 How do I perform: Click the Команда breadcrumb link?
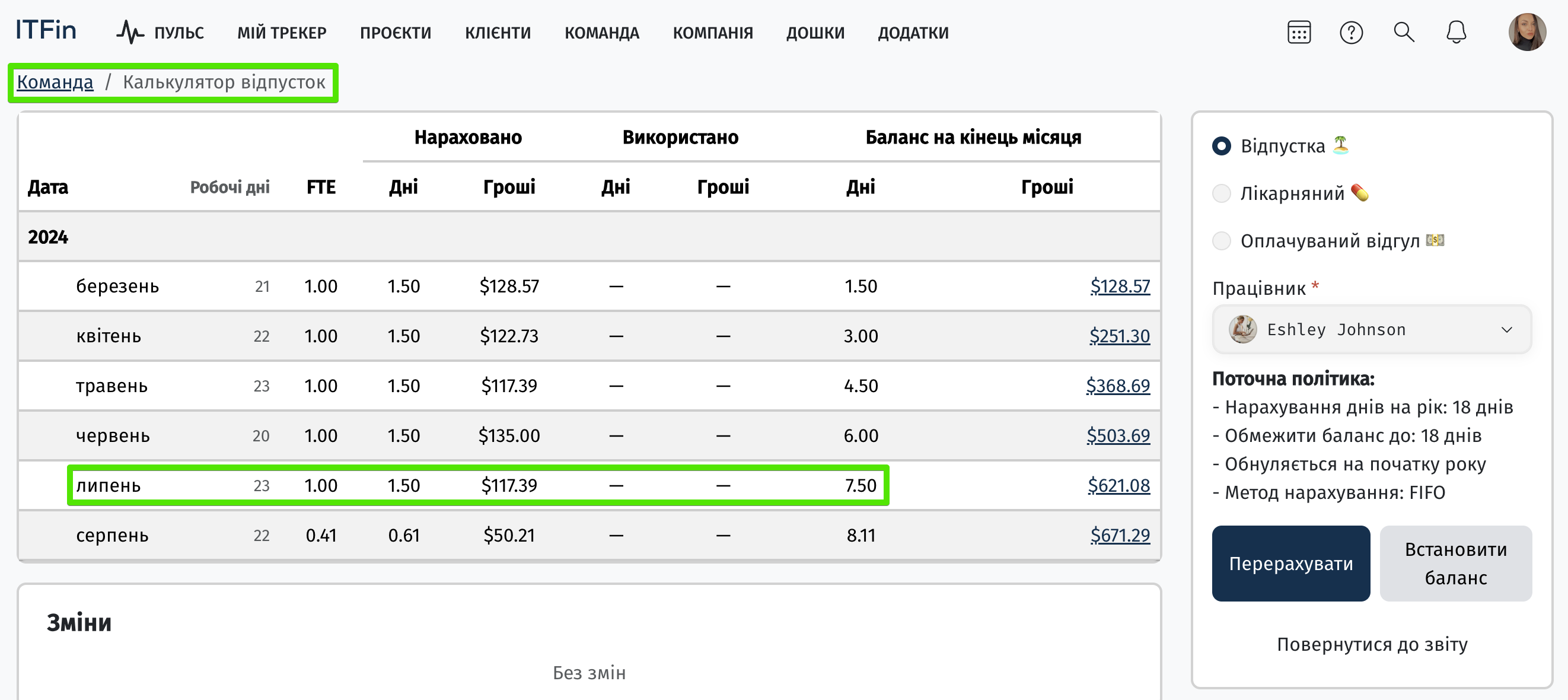(x=55, y=82)
